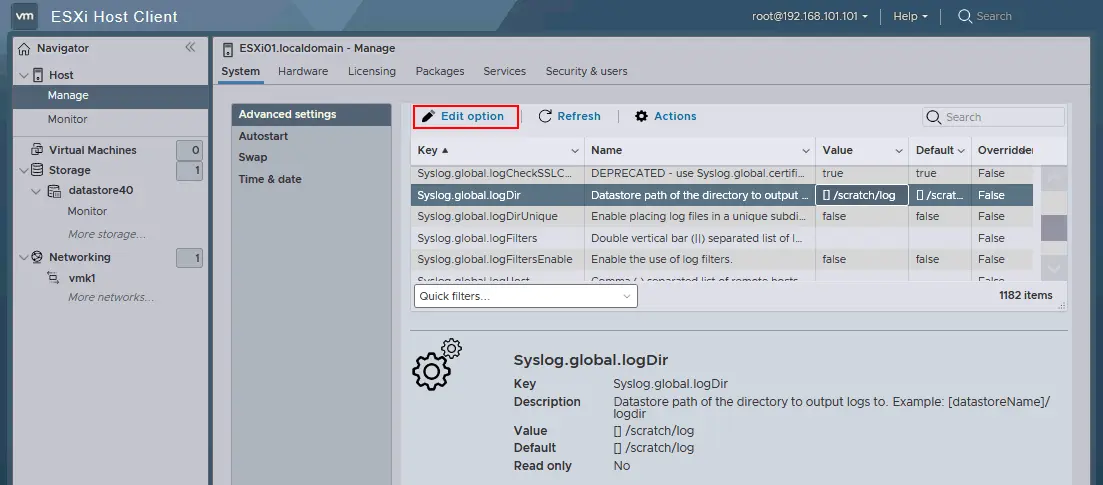Select Advanced settings in the side menu

[x=311, y=114]
